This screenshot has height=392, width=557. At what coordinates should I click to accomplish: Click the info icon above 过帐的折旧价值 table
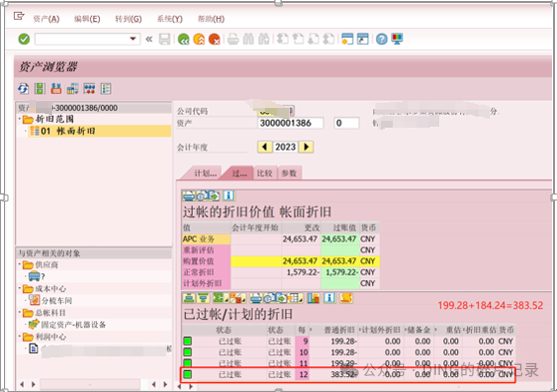228,196
